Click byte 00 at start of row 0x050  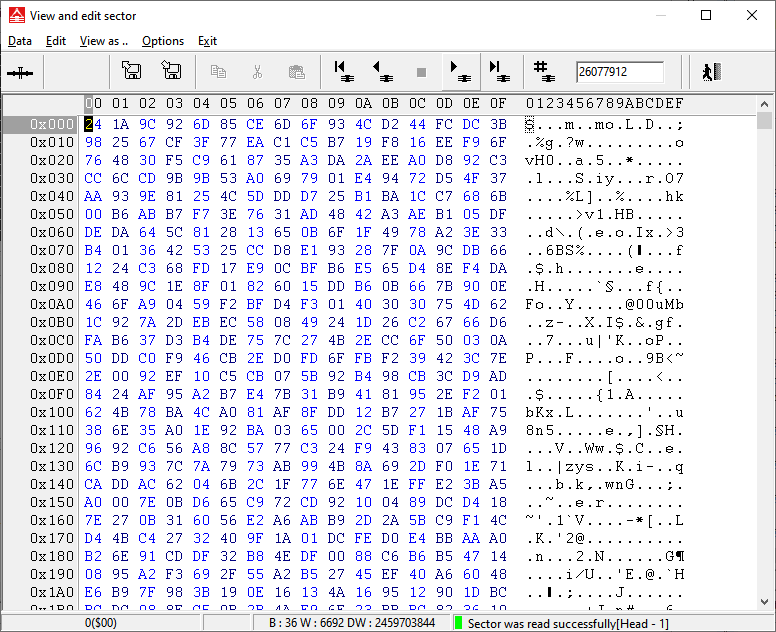pyautogui.click(x=93, y=214)
